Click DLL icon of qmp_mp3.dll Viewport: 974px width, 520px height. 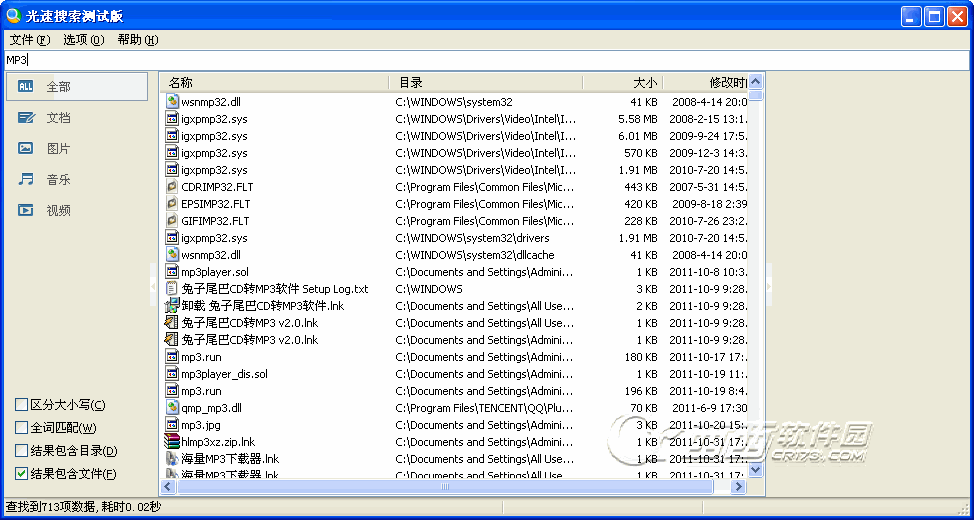172,408
